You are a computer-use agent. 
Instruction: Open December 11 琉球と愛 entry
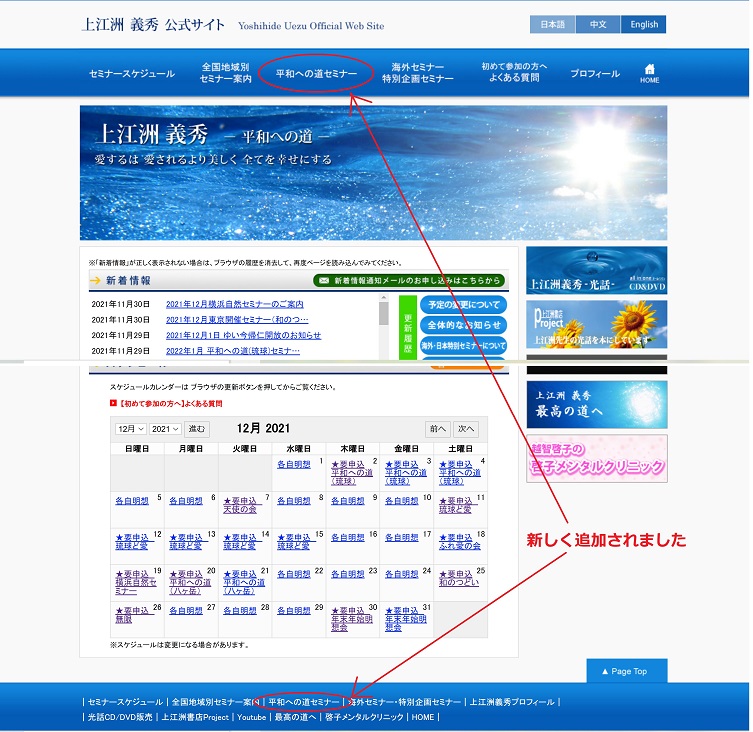pos(456,505)
